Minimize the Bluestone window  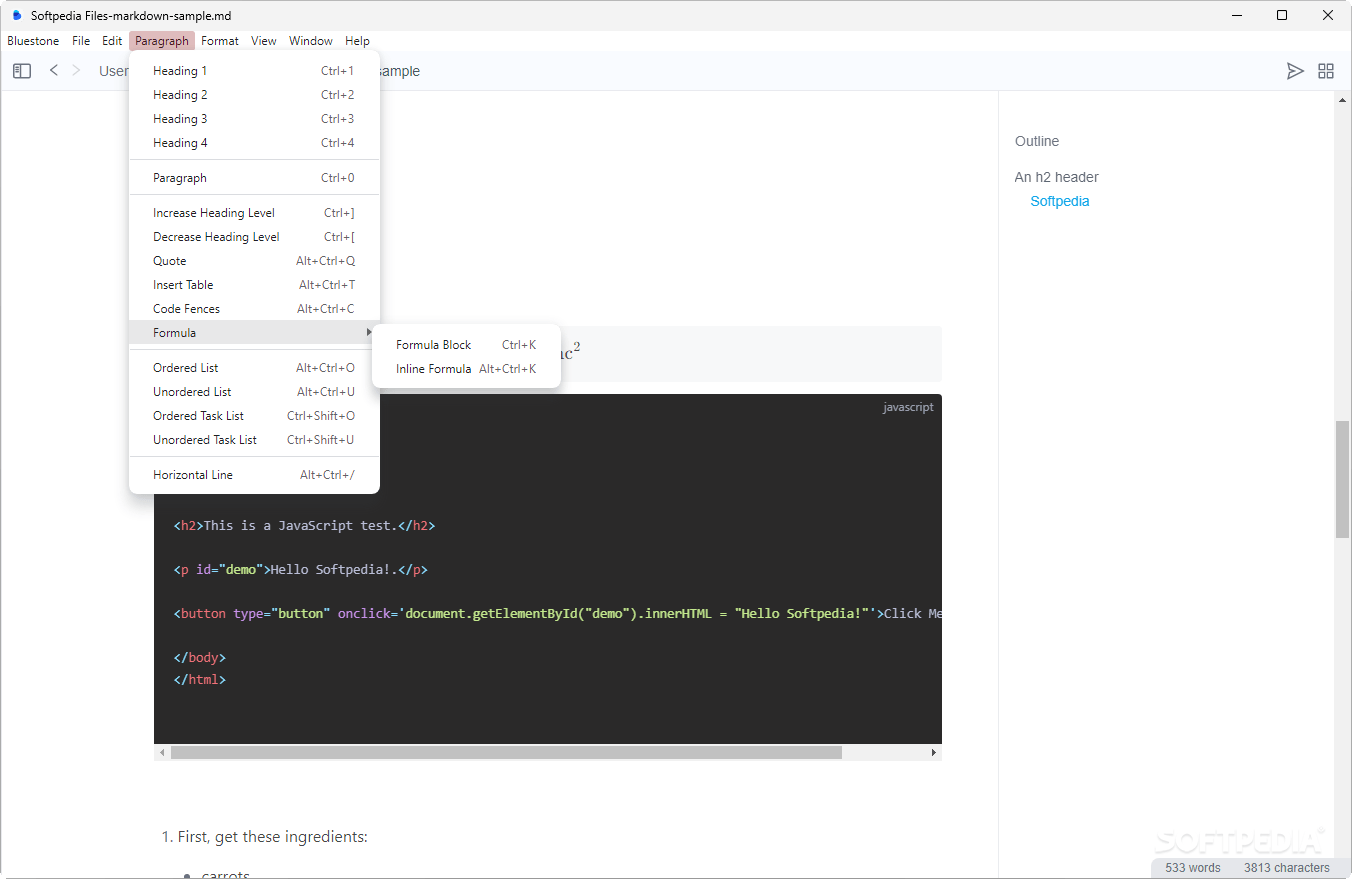[1236, 15]
